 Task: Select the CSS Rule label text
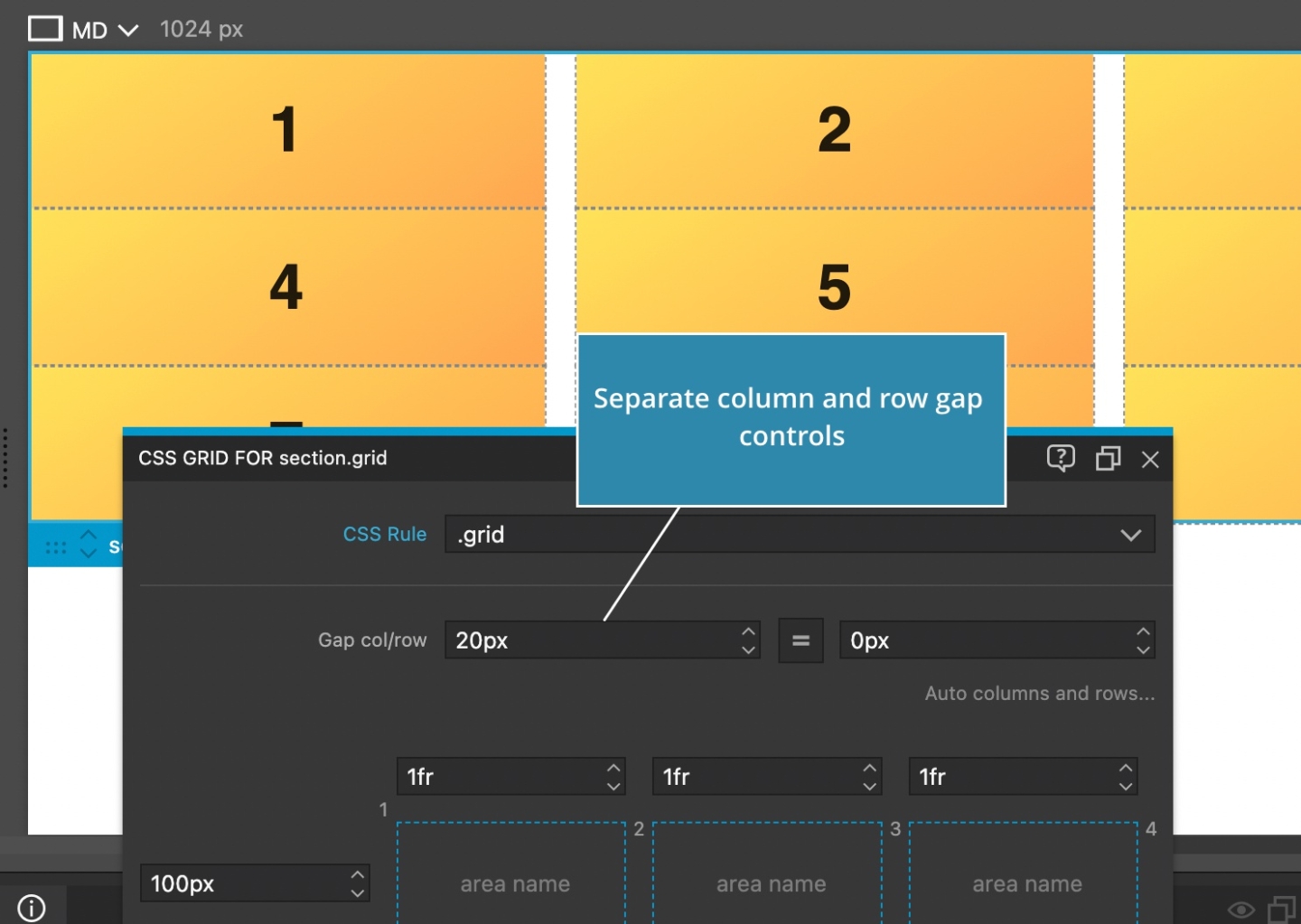pyautogui.click(x=384, y=534)
